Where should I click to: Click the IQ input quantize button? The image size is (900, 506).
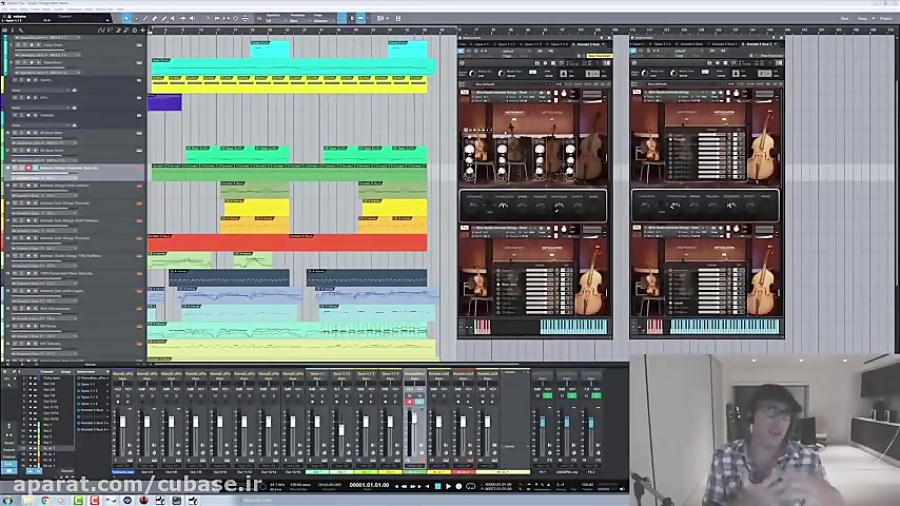coord(259,18)
